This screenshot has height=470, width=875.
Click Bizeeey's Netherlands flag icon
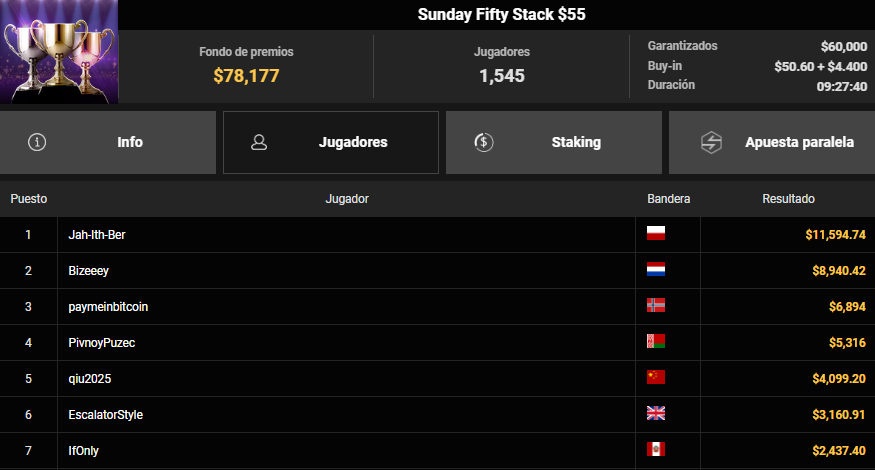(x=656, y=270)
